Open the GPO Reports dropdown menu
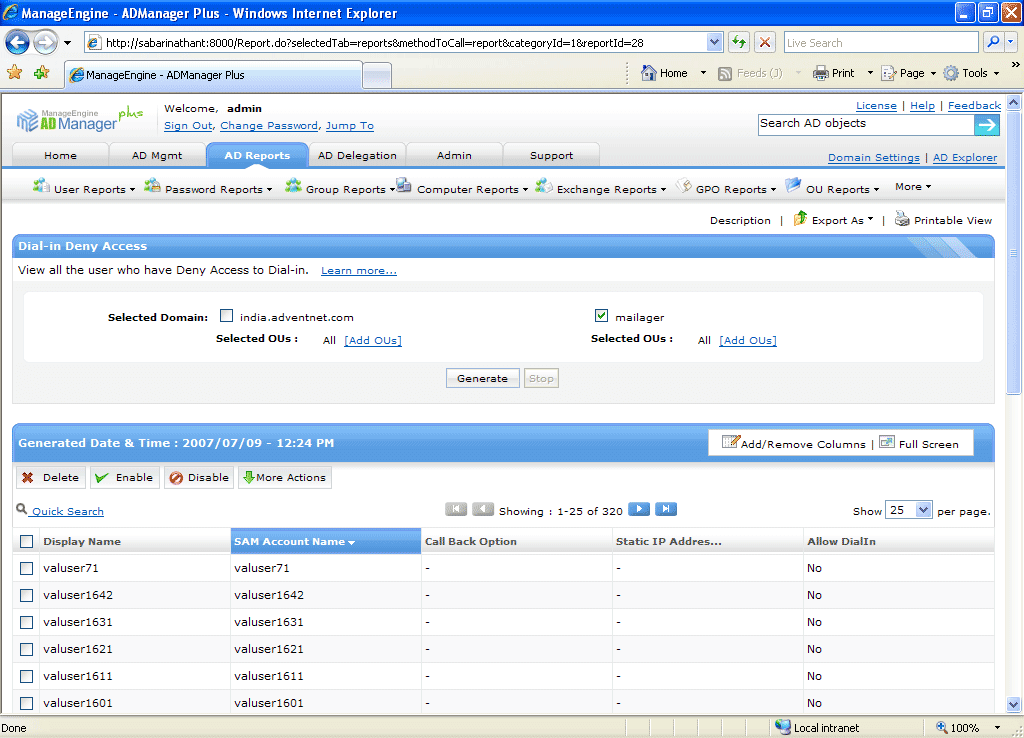Screen dimensions: 1024x738 click(726, 188)
